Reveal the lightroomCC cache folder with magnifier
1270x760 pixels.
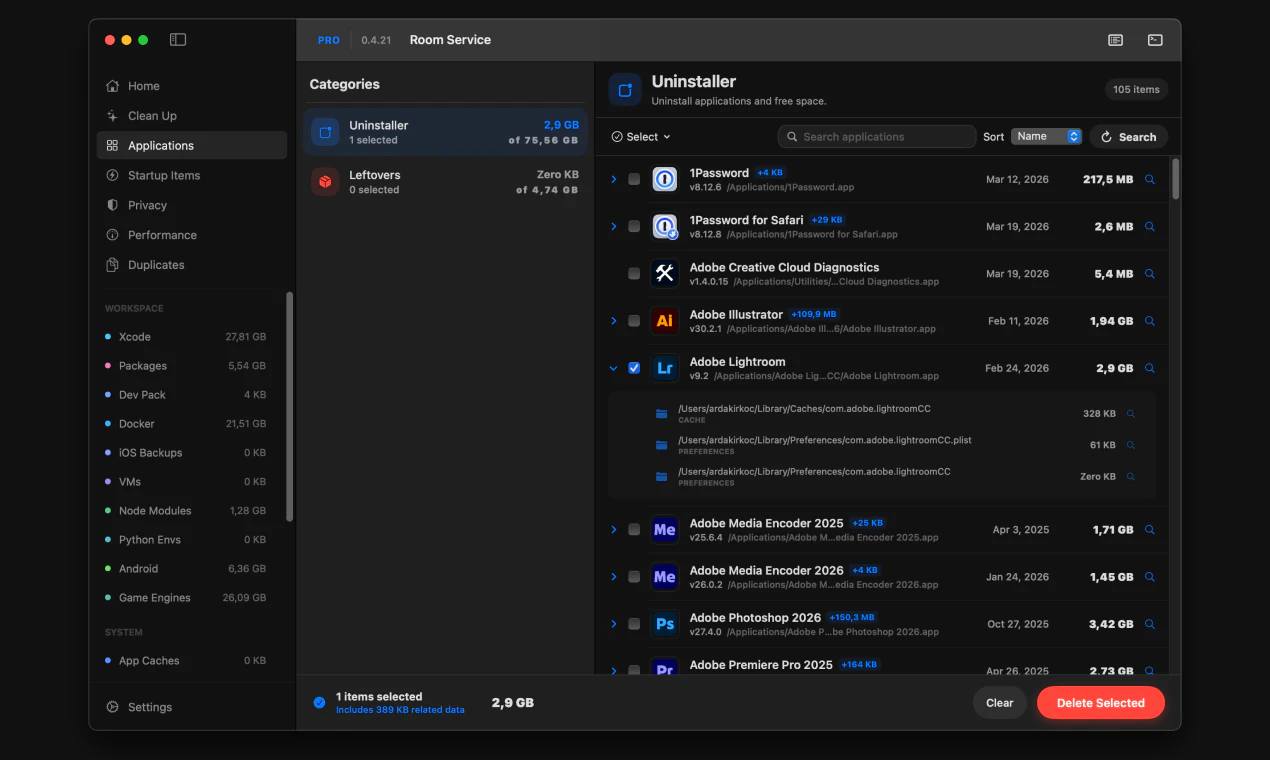click(x=1131, y=414)
